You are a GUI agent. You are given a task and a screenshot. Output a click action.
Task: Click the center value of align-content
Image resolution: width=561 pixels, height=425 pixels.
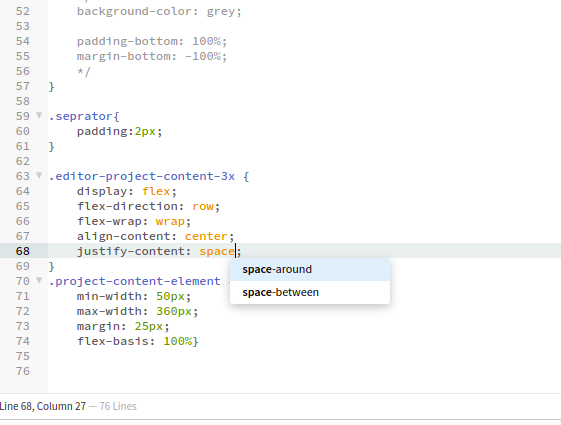click(206, 236)
